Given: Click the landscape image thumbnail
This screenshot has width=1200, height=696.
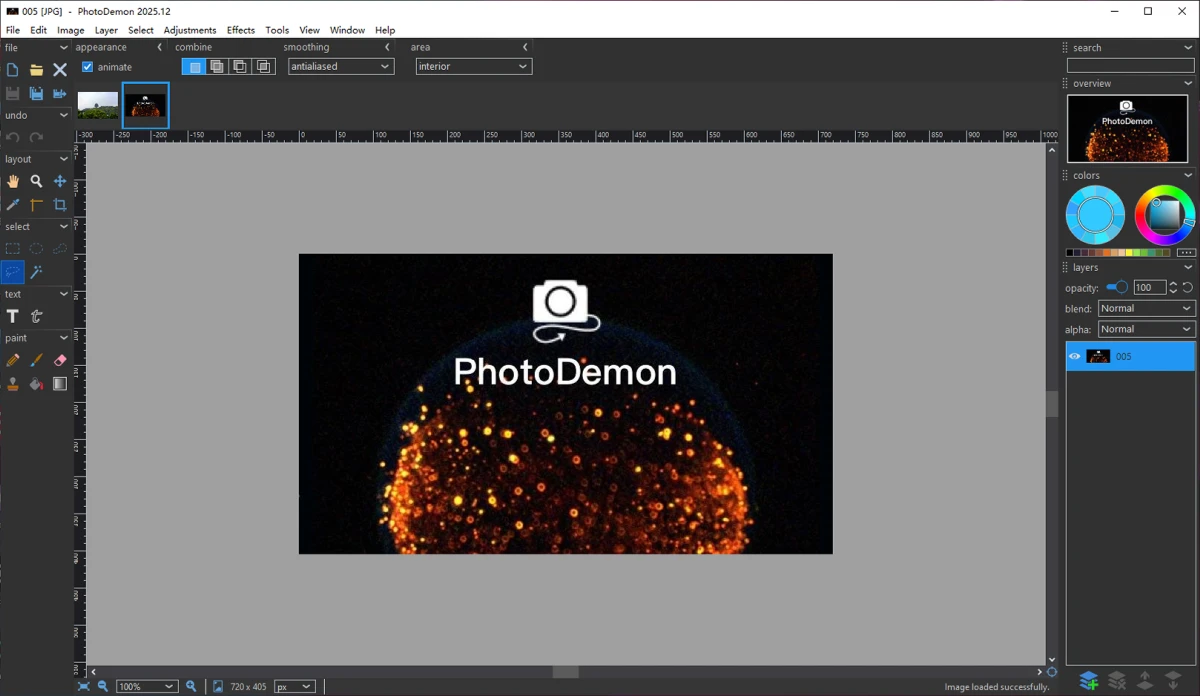Looking at the screenshot, I should 98,105.
